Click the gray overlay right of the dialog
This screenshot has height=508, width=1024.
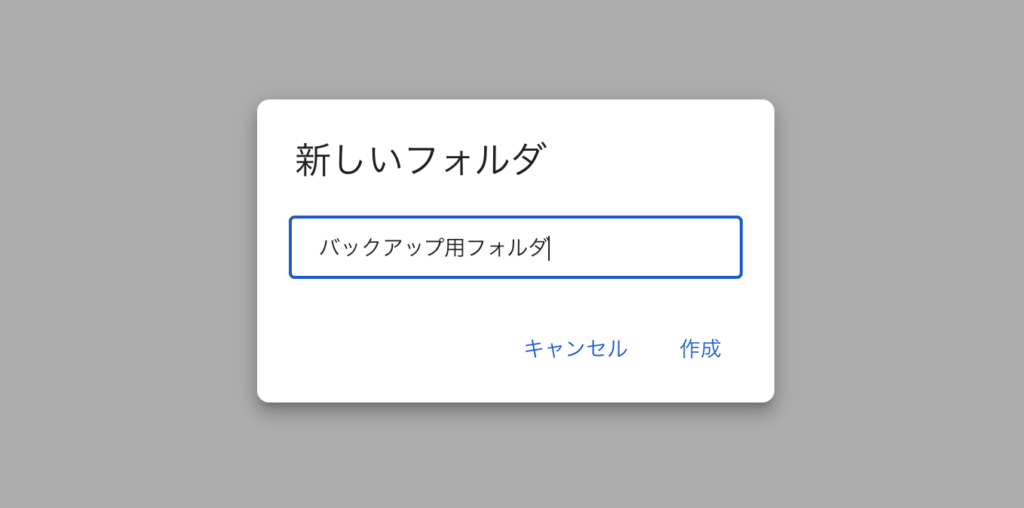pos(900,250)
